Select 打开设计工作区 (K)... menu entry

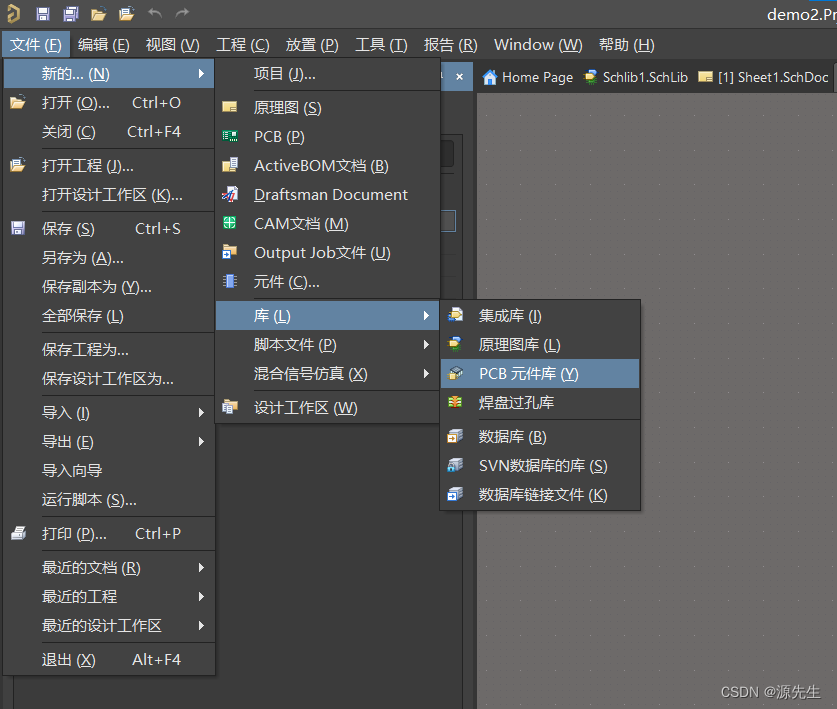point(109,194)
